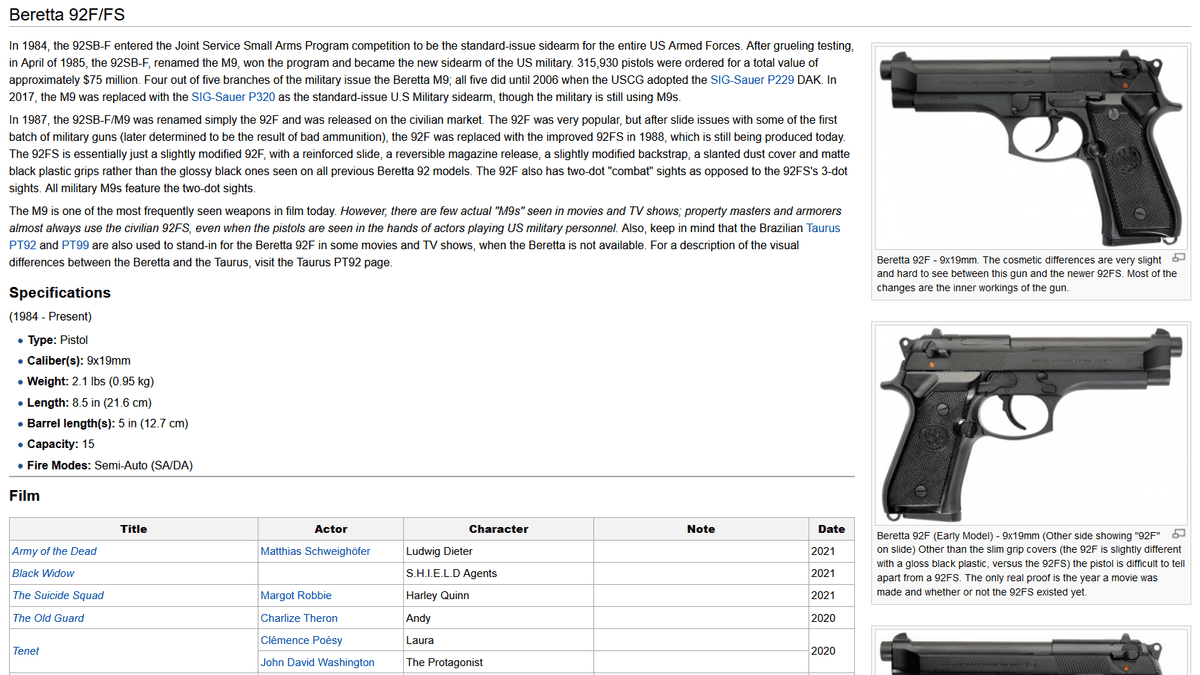Enlarge the Beretta 92F Early Model magnify icon
Screen dimensions: 1200x675
[1178, 533]
